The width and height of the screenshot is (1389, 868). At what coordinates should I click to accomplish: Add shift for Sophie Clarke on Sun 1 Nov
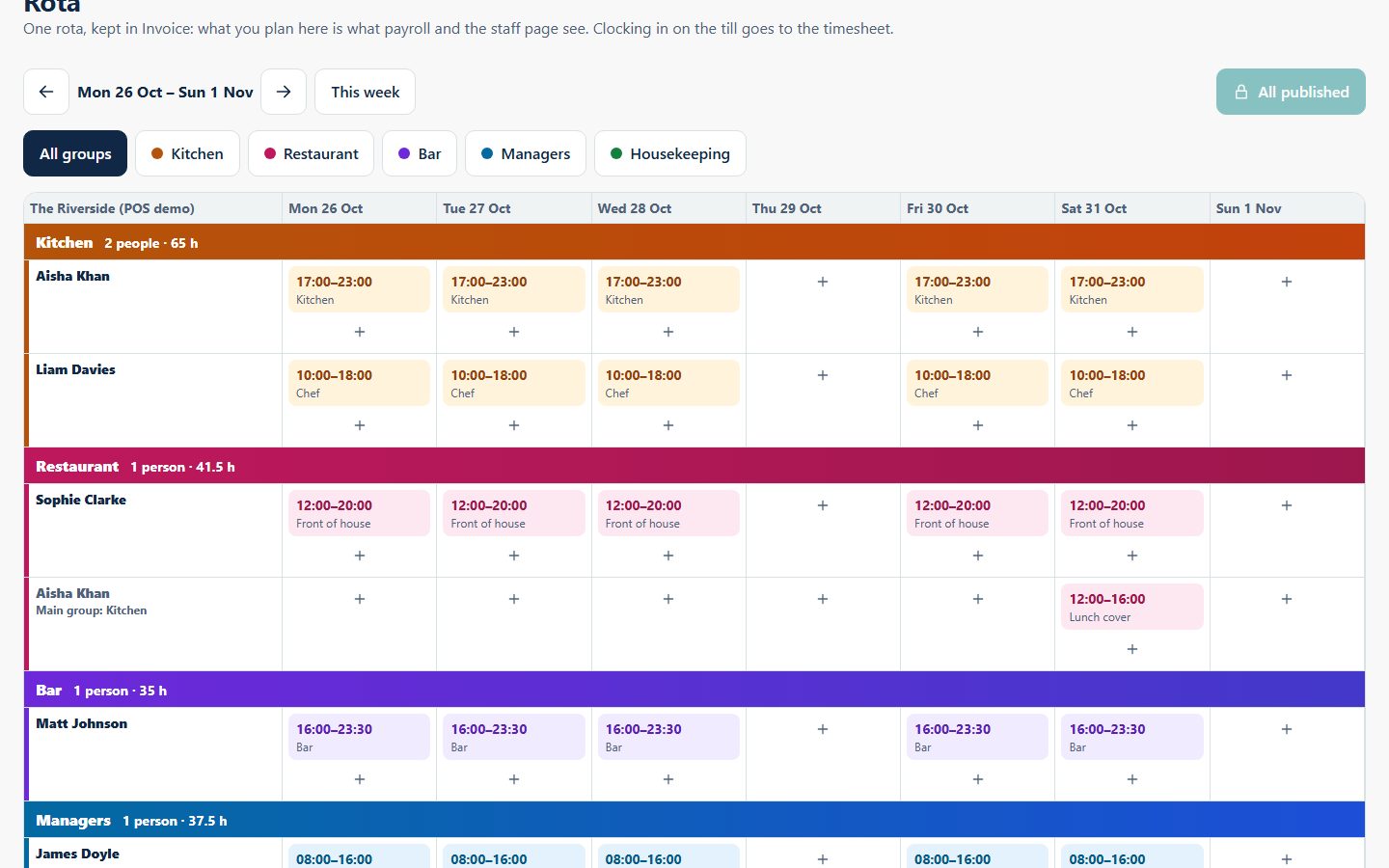point(1287,505)
